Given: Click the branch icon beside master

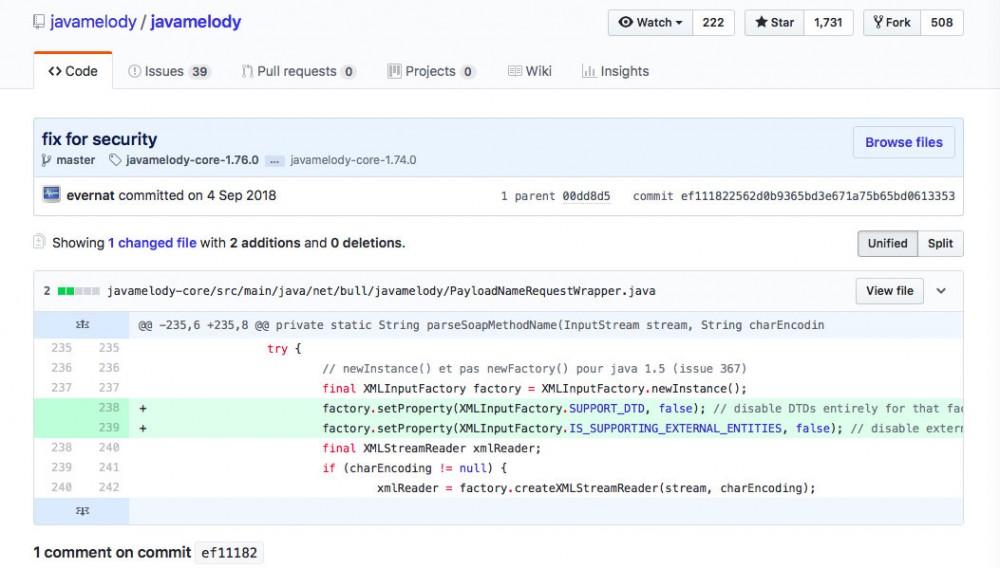Looking at the screenshot, I should (46, 160).
